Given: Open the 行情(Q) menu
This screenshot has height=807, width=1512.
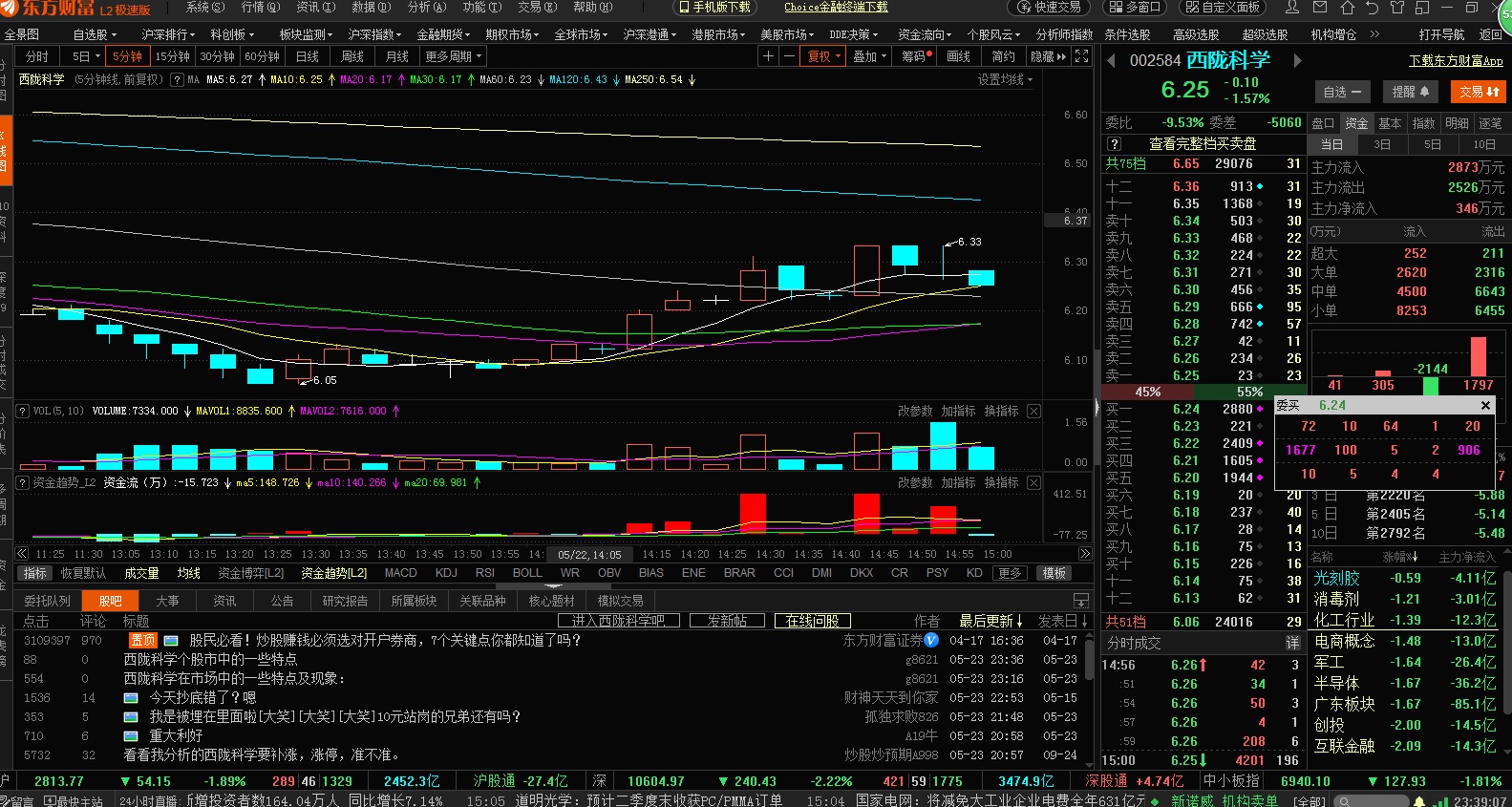Looking at the screenshot, I should [261, 8].
